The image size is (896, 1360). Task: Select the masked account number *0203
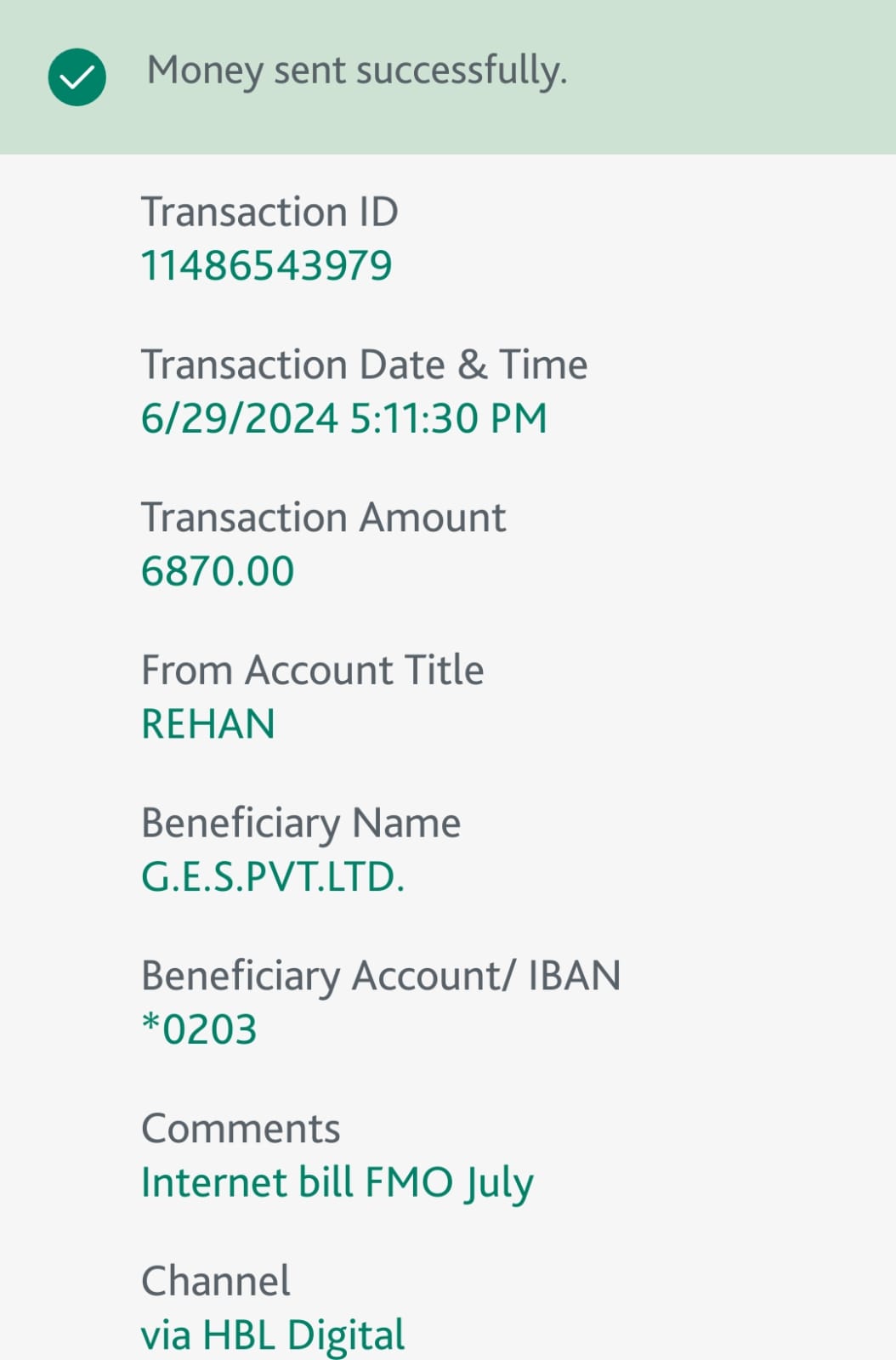[x=200, y=1029]
